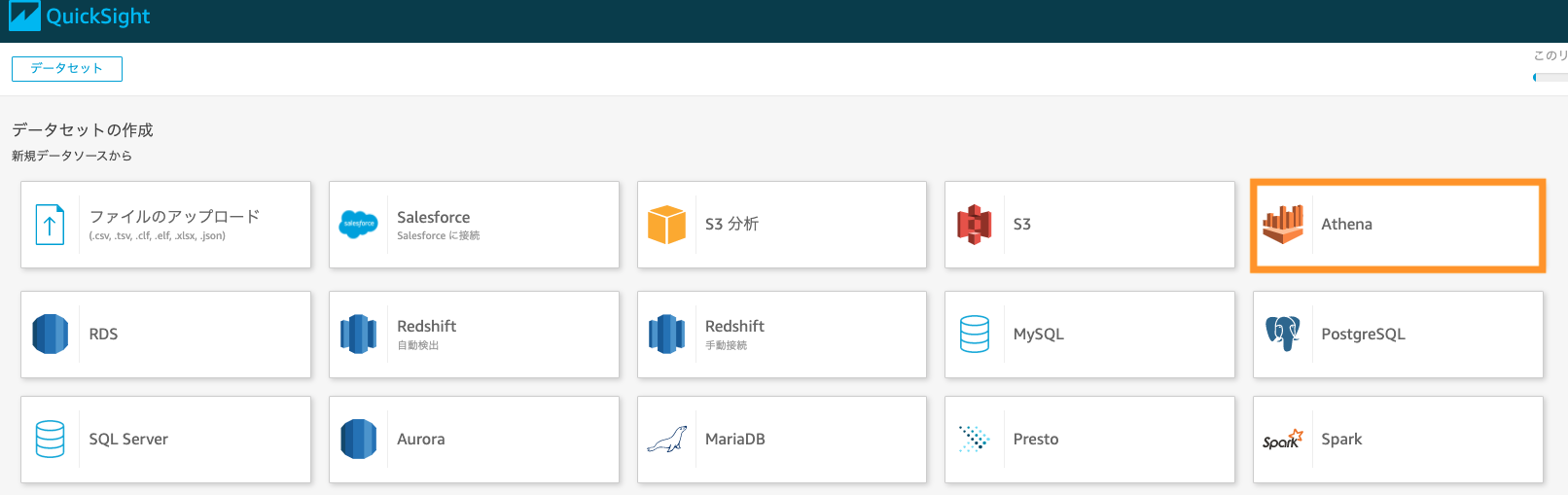This screenshot has height=495, width=1568.
Task: Select the Presto label
Action: pyautogui.click(x=1035, y=439)
